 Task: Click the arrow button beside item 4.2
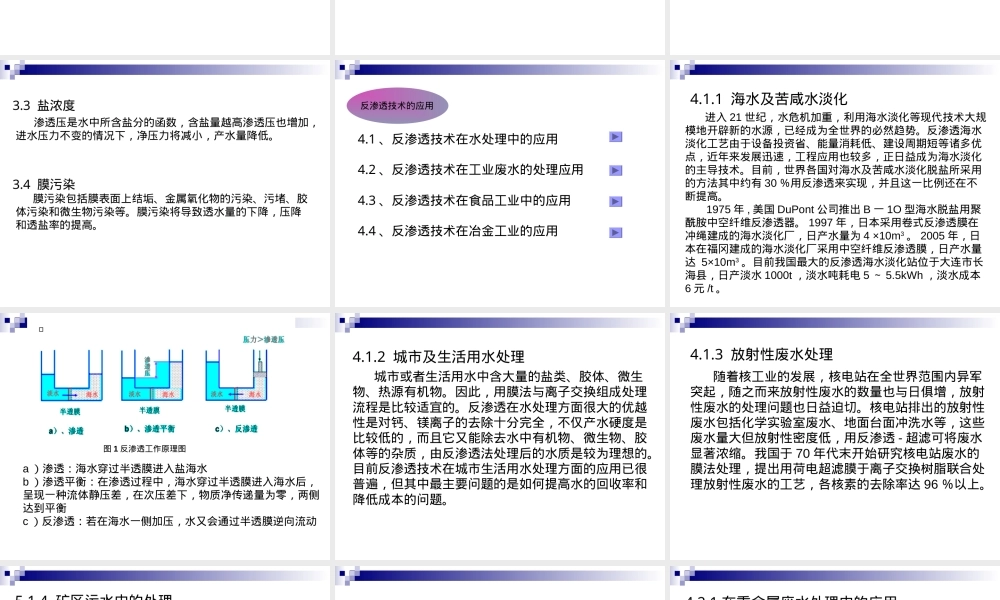pos(615,170)
